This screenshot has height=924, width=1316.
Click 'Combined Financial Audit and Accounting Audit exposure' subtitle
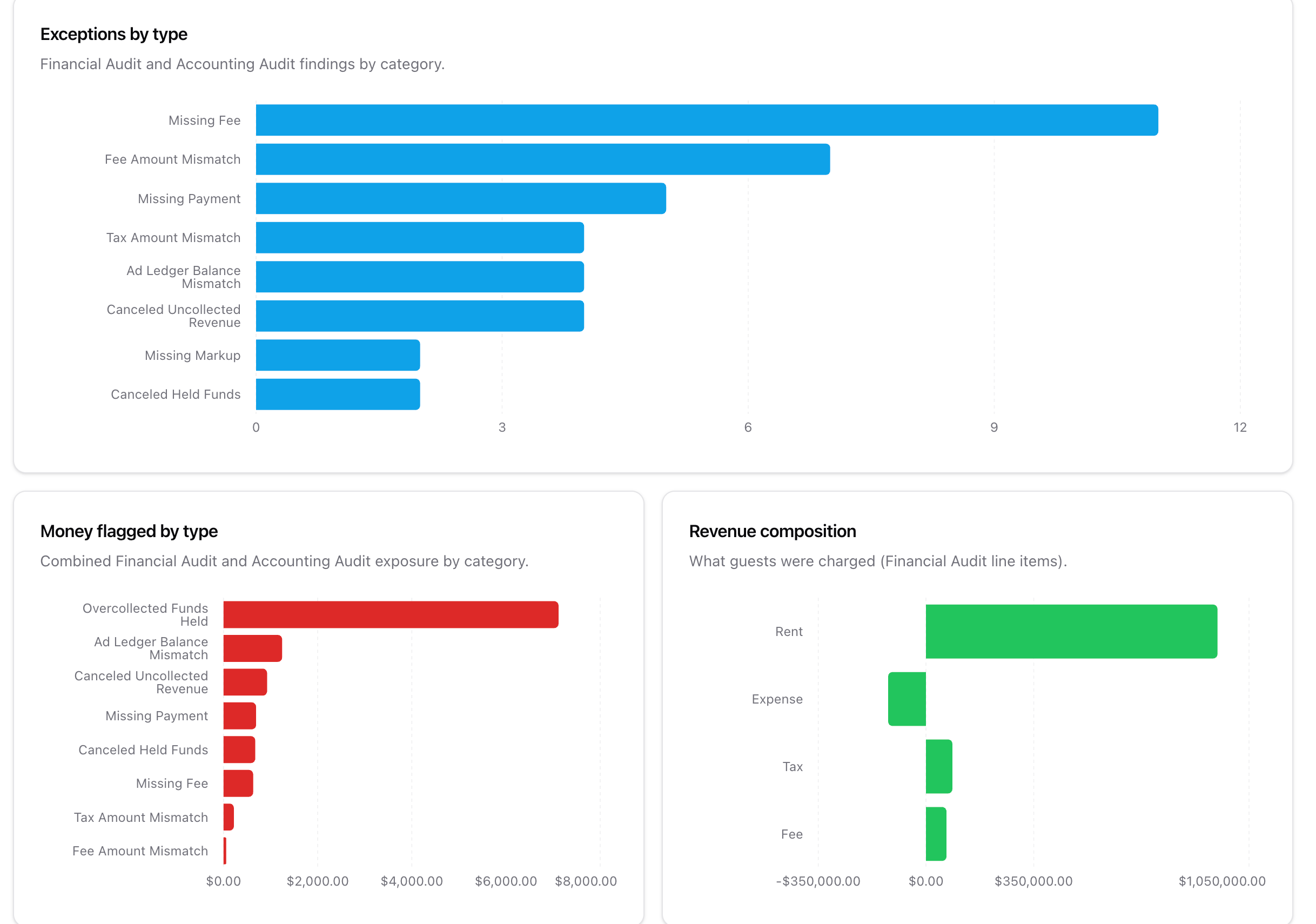tap(284, 561)
